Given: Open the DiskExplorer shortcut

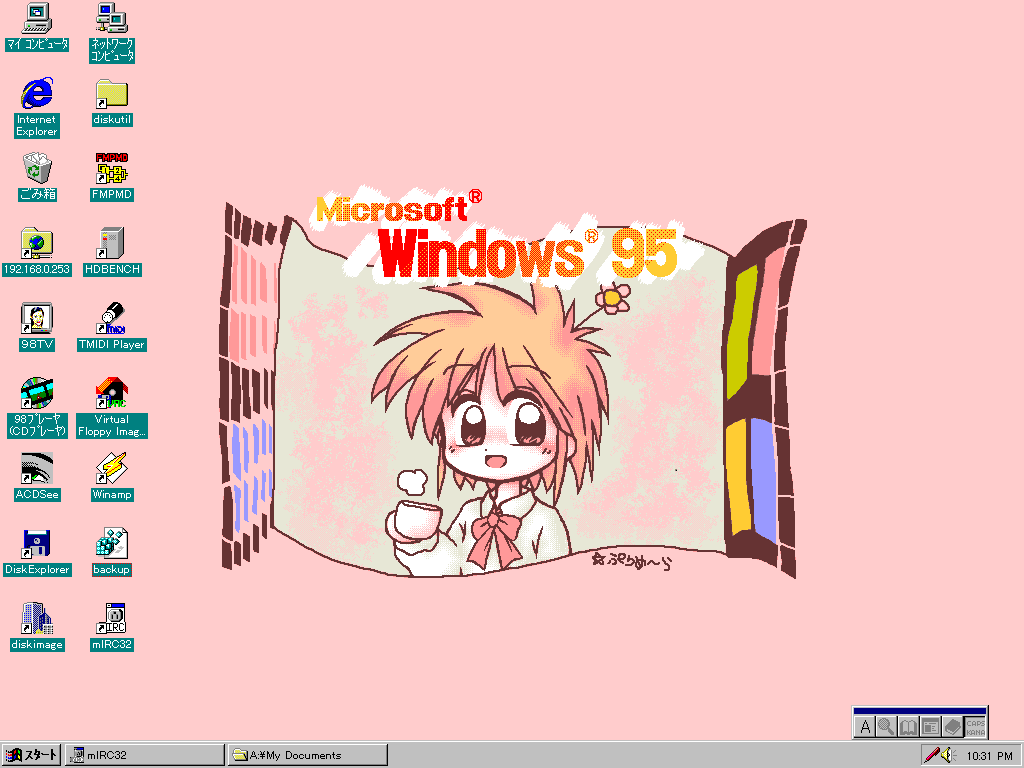Looking at the screenshot, I should (37, 544).
